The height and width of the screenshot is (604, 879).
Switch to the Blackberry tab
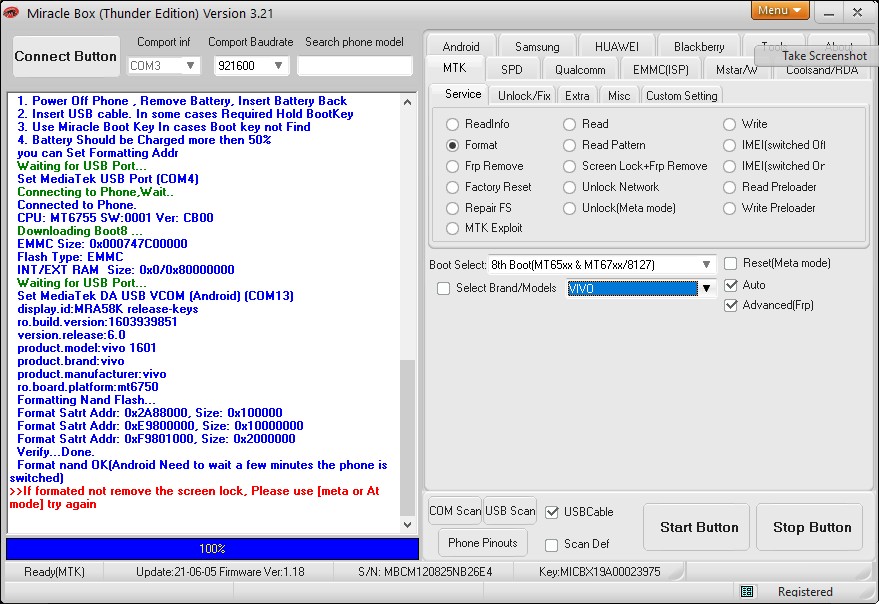coord(699,46)
